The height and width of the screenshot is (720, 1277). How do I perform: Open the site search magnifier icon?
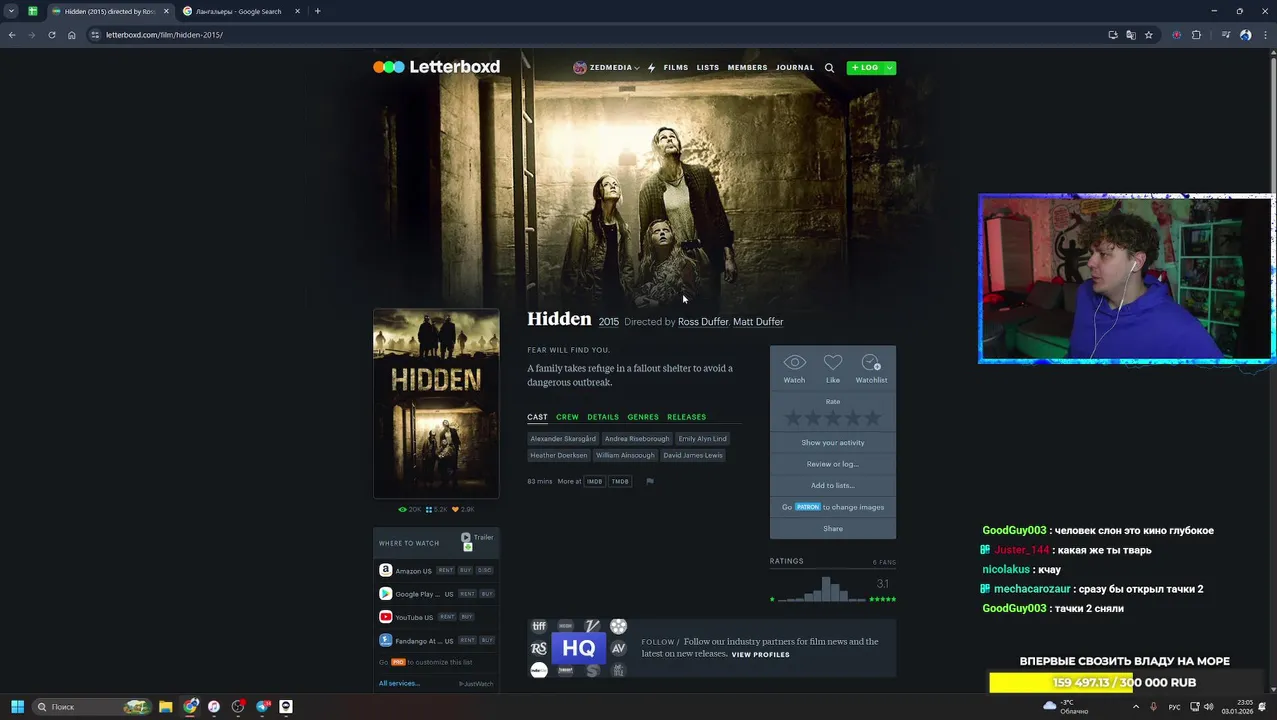tap(829, 68)
